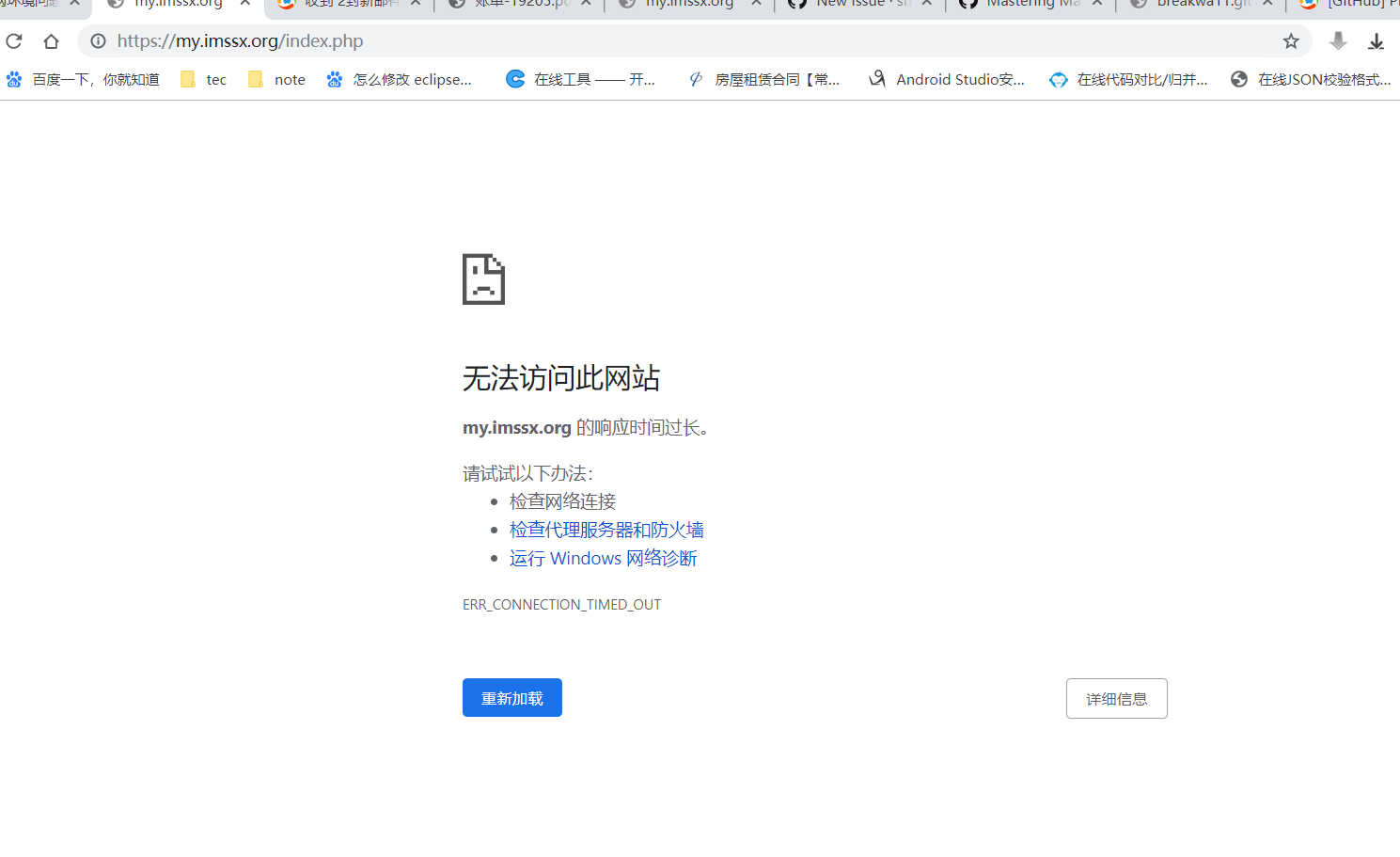The image size is (1400, 857).
Task: Click the 重新加载 button
Action: click(511, 697)
